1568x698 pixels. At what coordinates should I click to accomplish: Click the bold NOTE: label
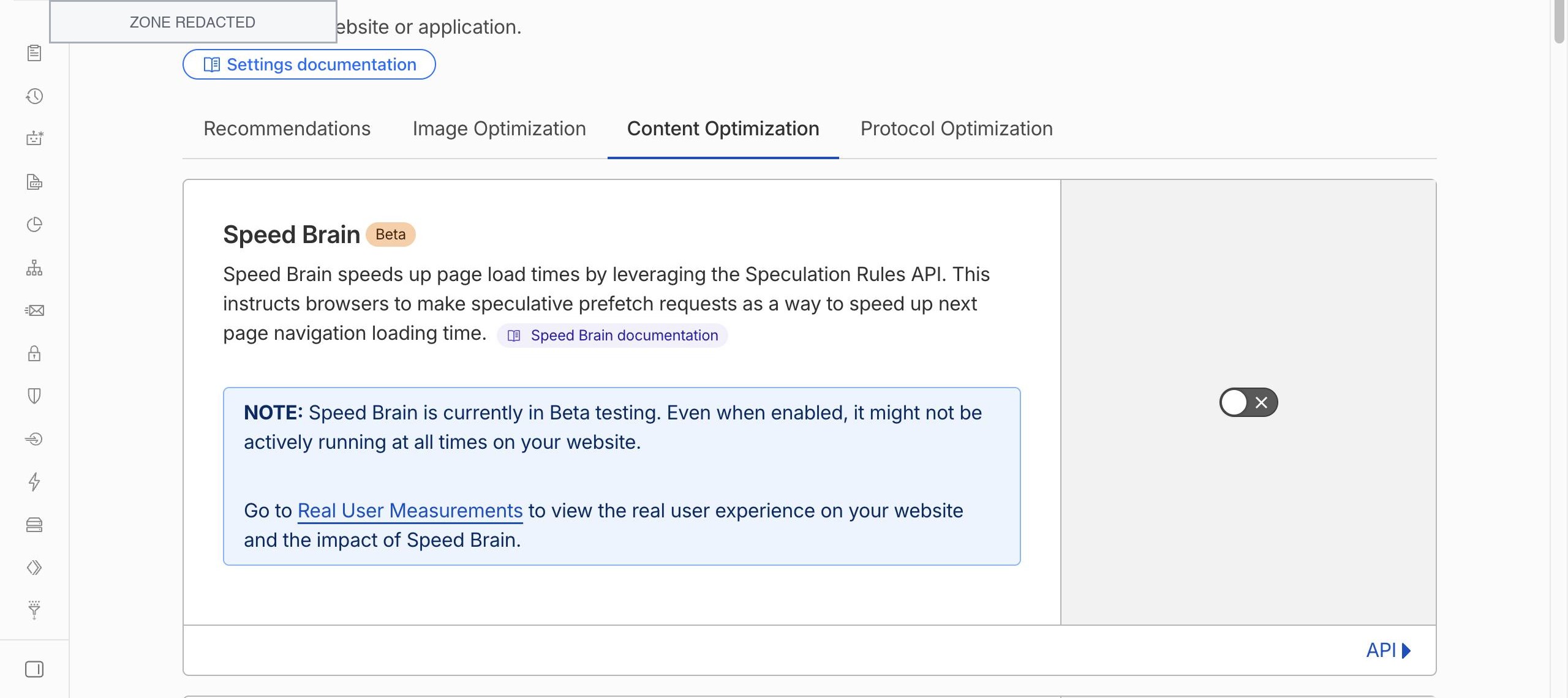tap(273, 413)
